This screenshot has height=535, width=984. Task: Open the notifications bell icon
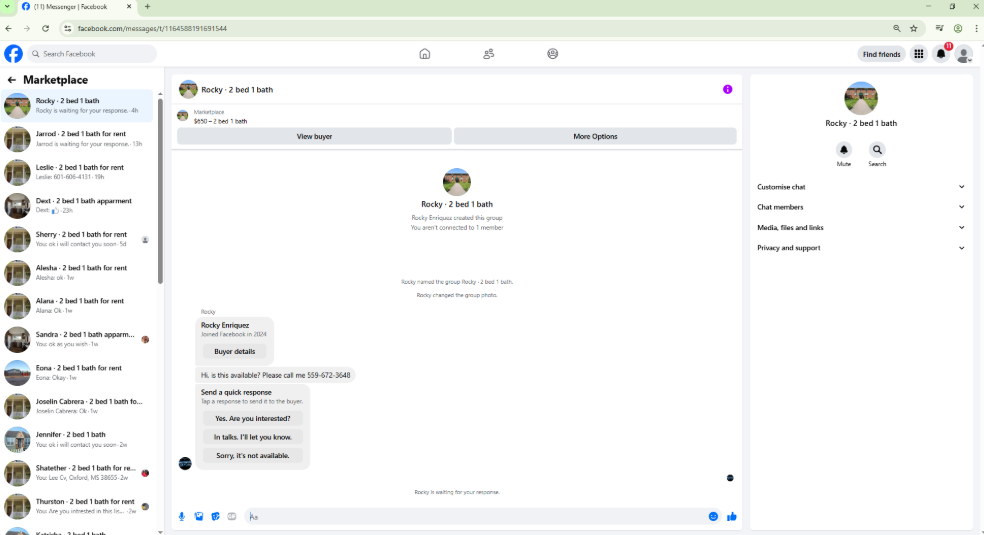[941, 54]
